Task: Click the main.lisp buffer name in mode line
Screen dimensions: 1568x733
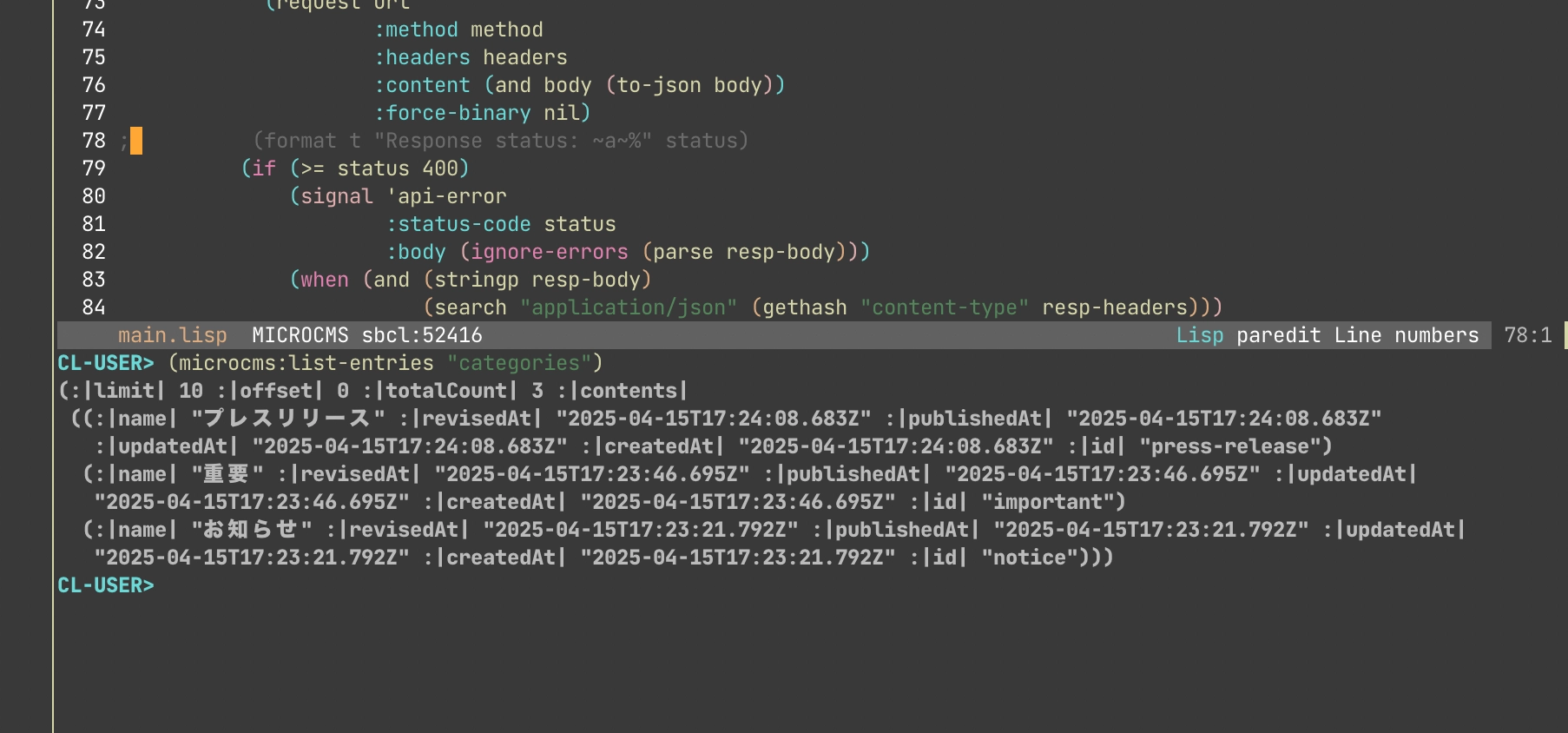Action: pos(172,335)
